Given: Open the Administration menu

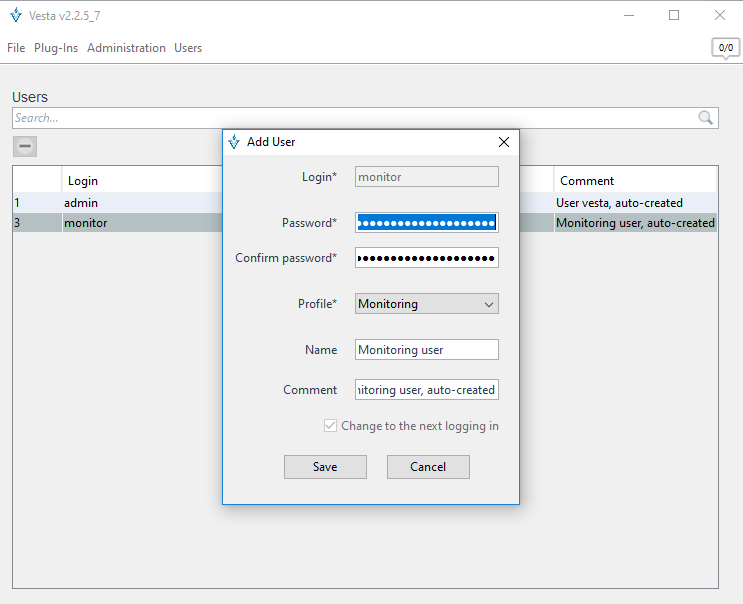Looking at the screenshot, I should tap(126, 48).
